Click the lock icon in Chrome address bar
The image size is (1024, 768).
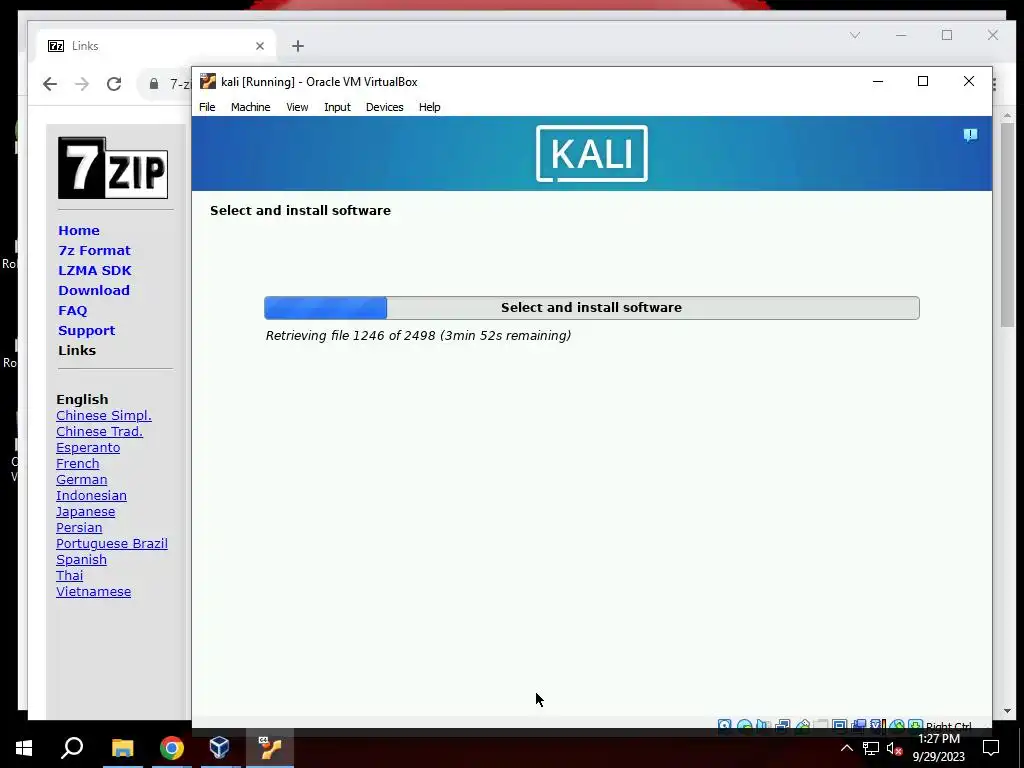[154, 84]
